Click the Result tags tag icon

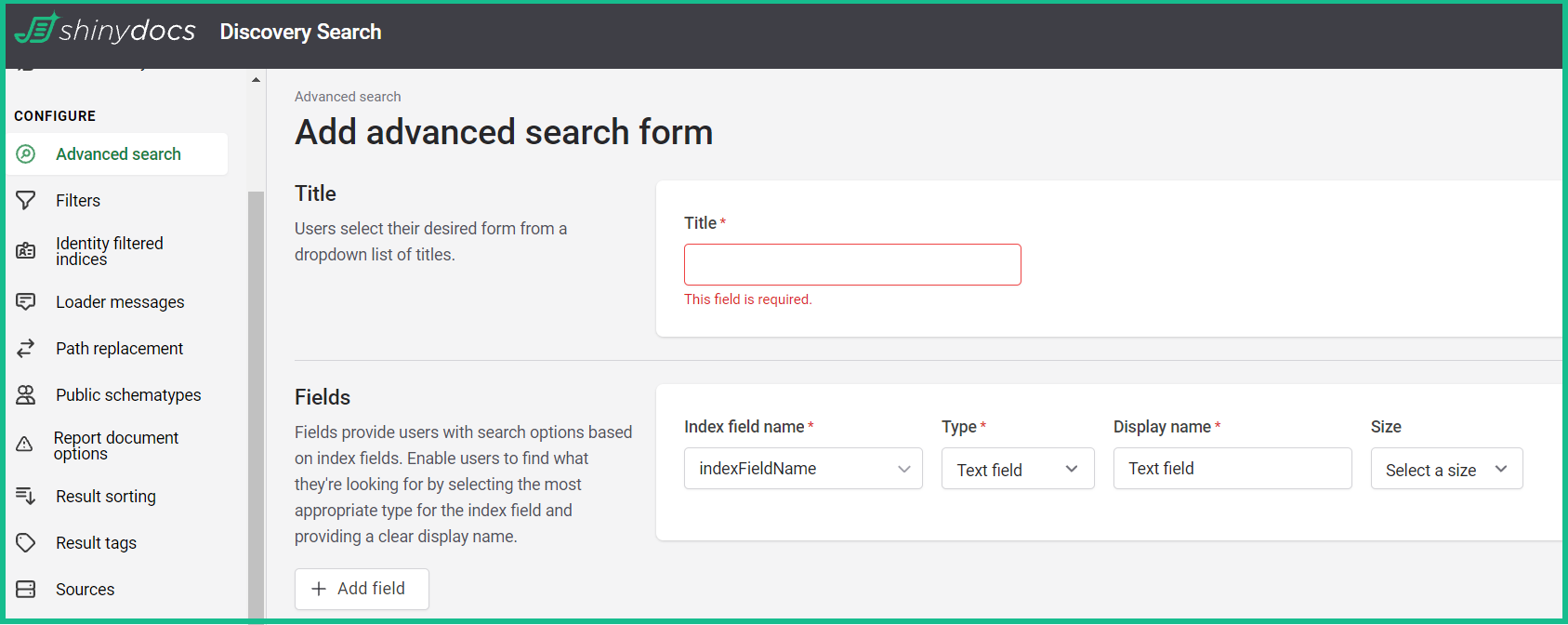point(26,543)
